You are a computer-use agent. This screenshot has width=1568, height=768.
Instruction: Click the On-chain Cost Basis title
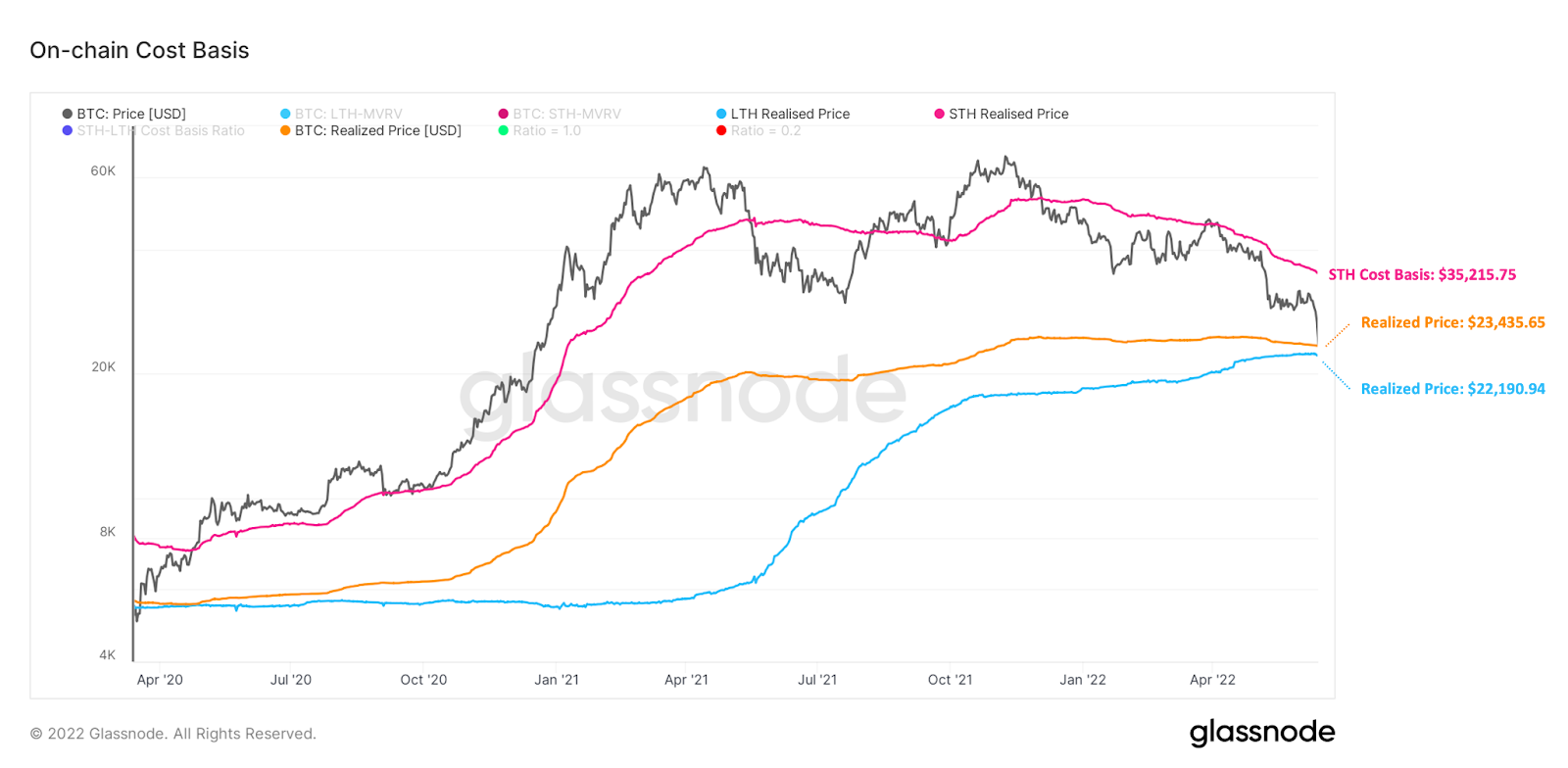[x=139, y=50]
